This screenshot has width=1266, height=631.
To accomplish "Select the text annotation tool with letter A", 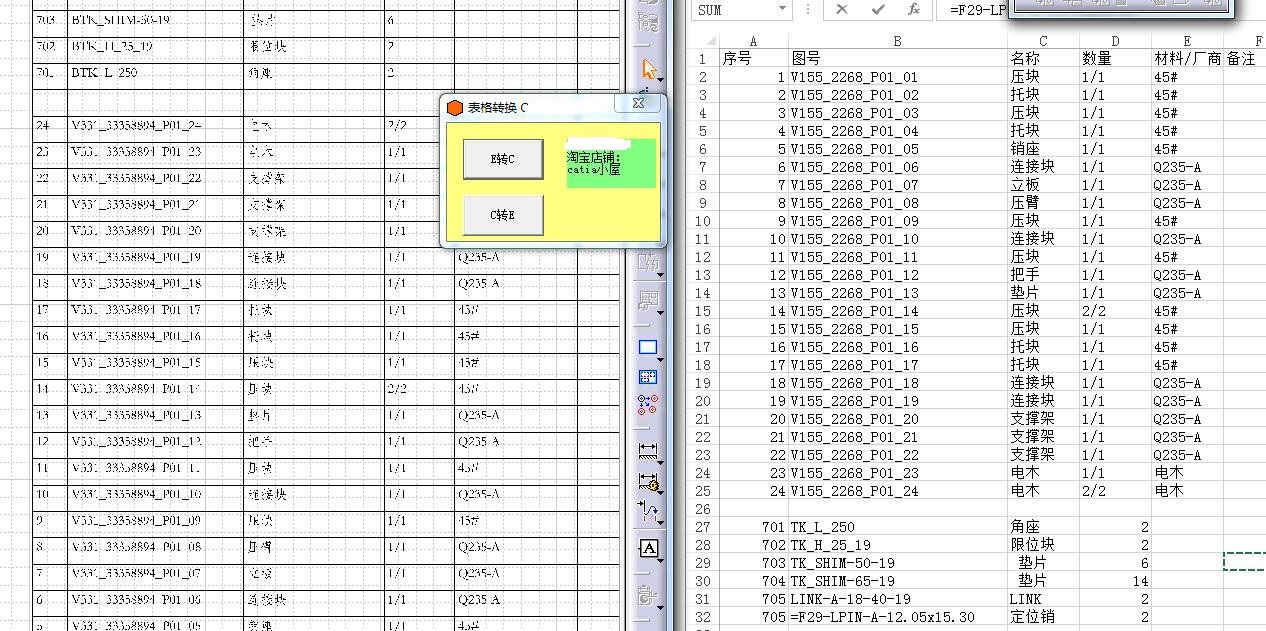I will click(649, 548).
